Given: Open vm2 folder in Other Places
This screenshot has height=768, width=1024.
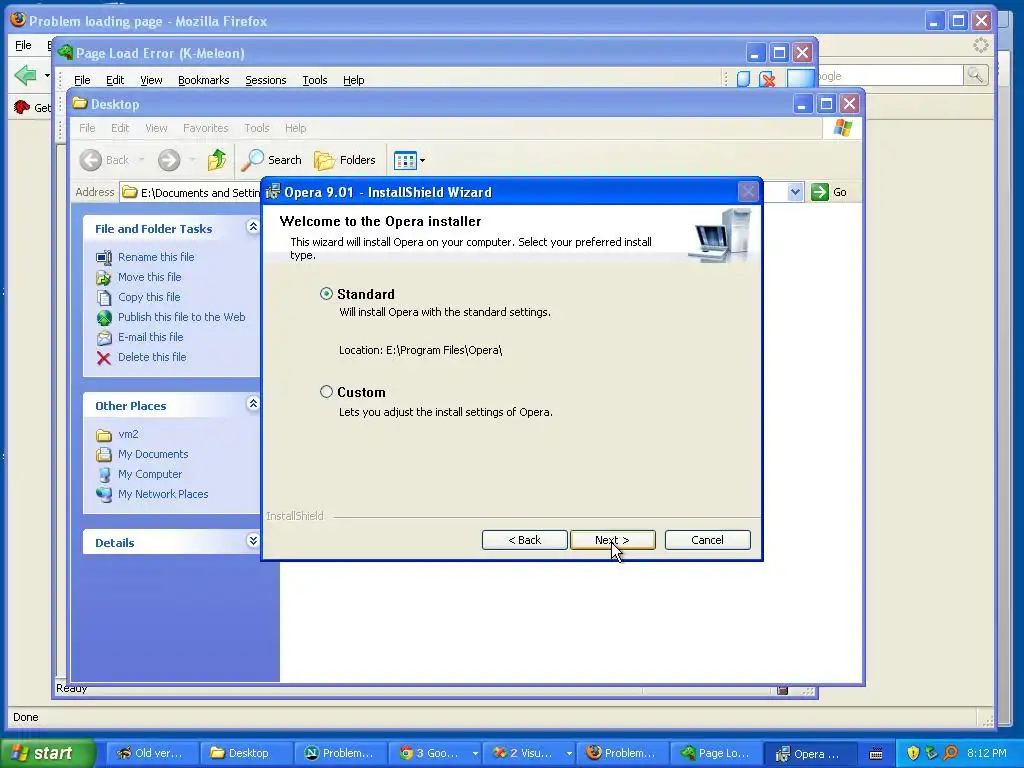Looking at the screenshot, I should (127, 434).
